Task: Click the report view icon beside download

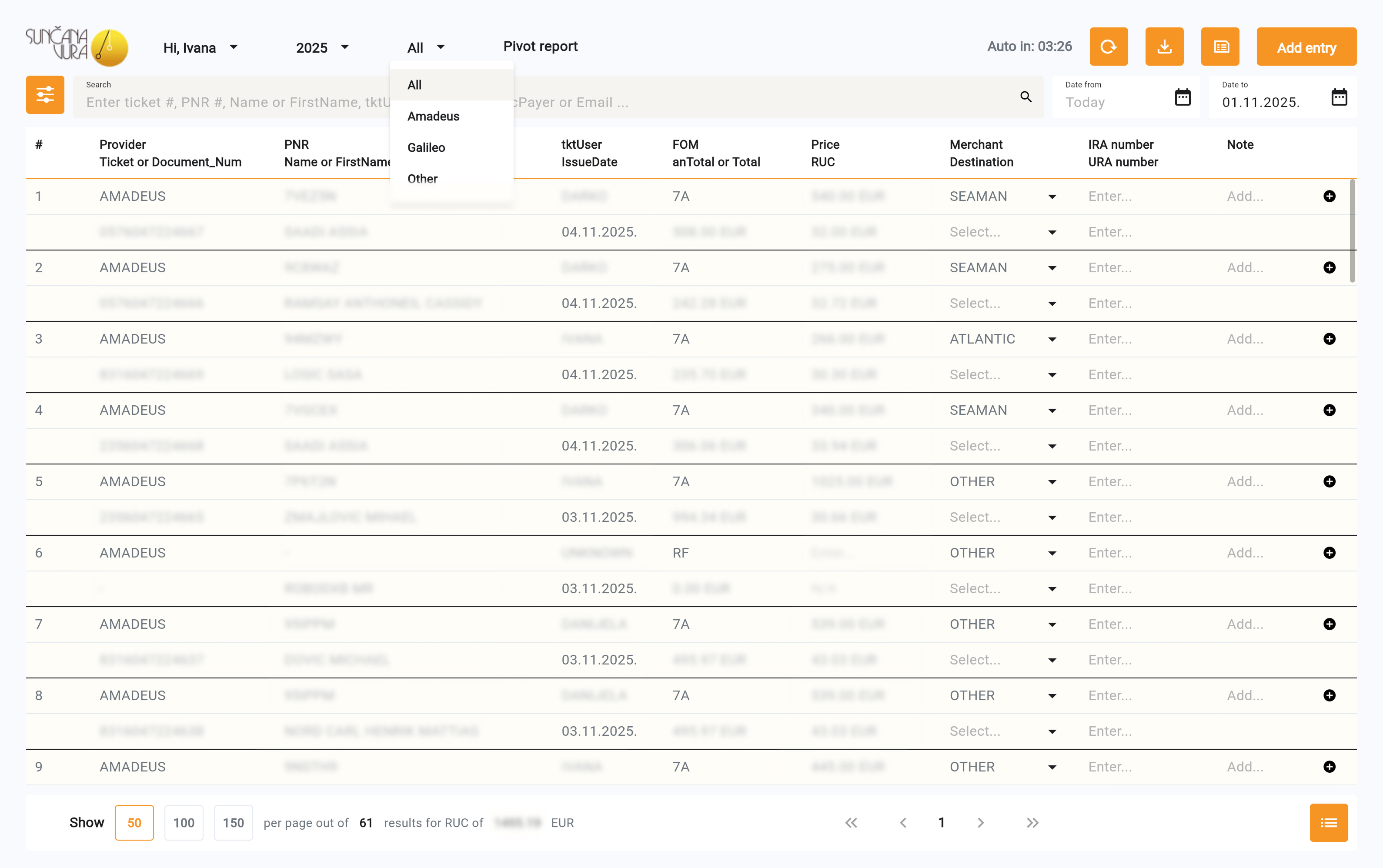Action: tap(1220, 47)
